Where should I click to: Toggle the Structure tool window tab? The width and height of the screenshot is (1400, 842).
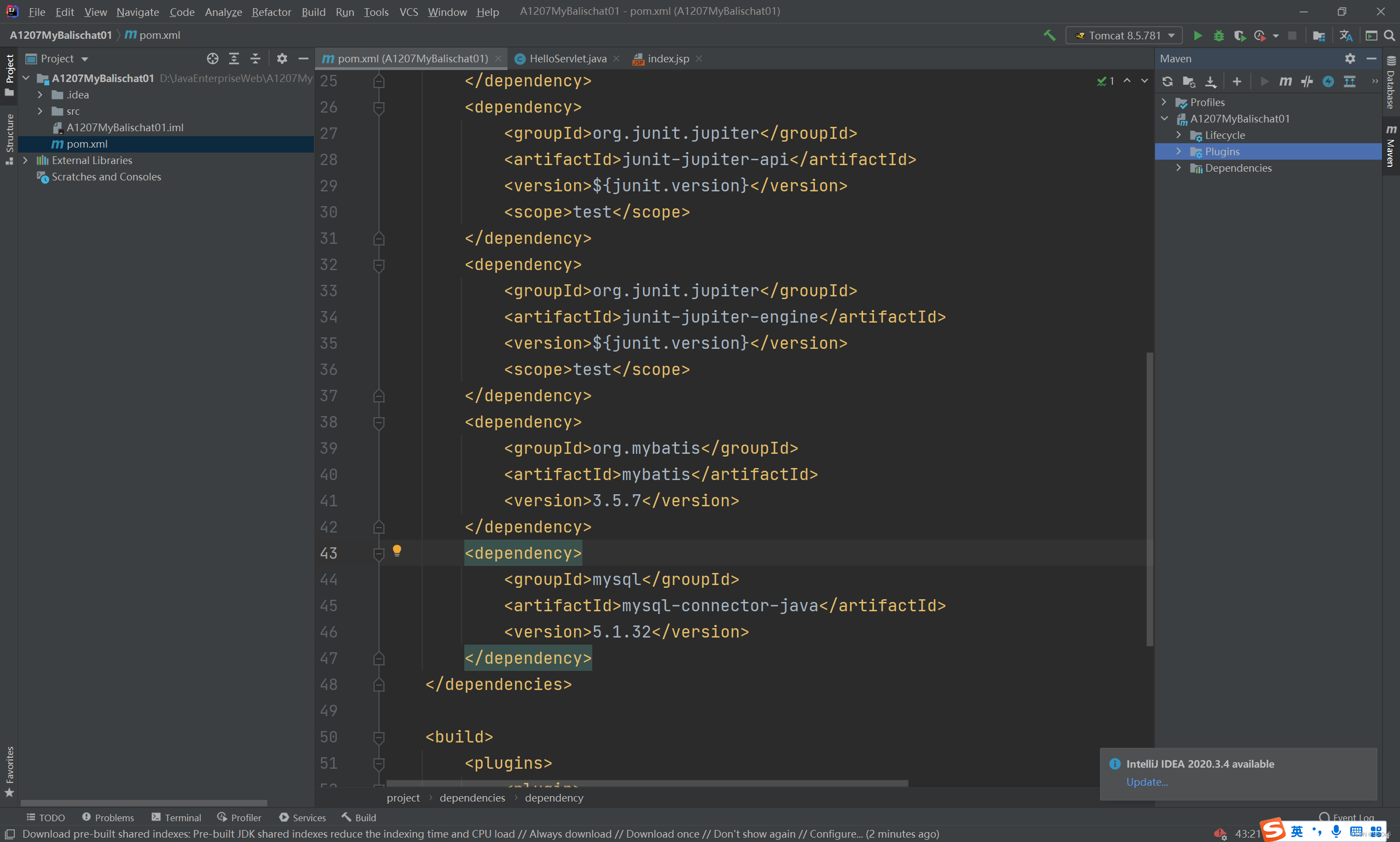[9, 139]
